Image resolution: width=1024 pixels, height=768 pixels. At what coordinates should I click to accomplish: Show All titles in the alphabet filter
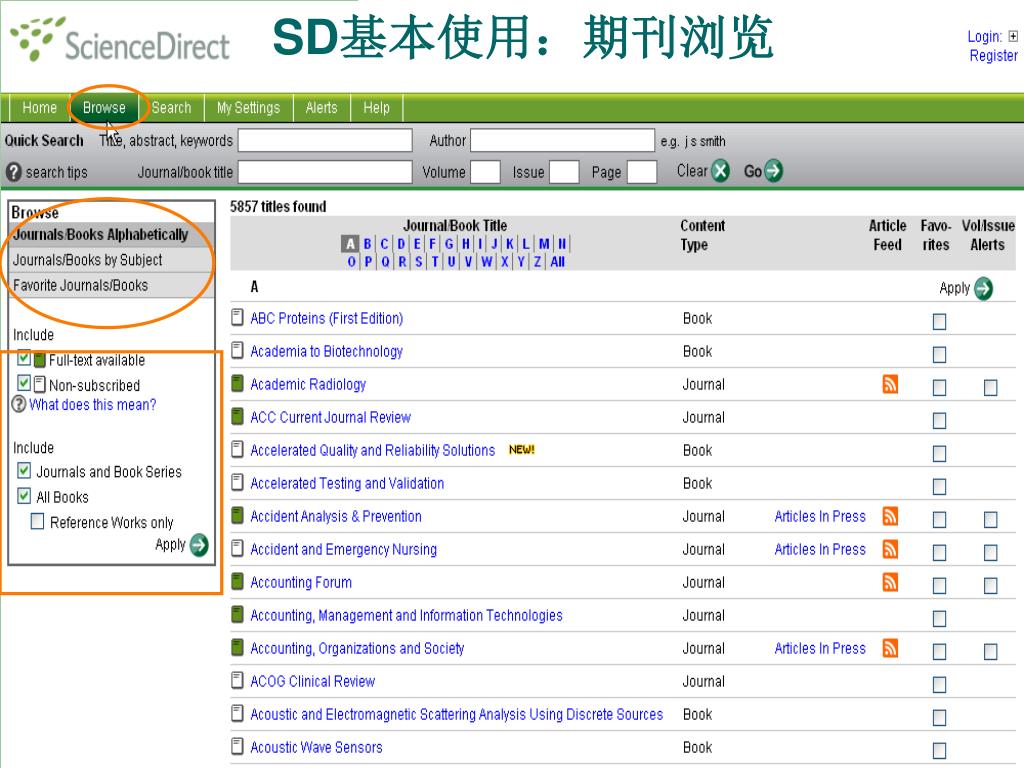click(557, 262)
